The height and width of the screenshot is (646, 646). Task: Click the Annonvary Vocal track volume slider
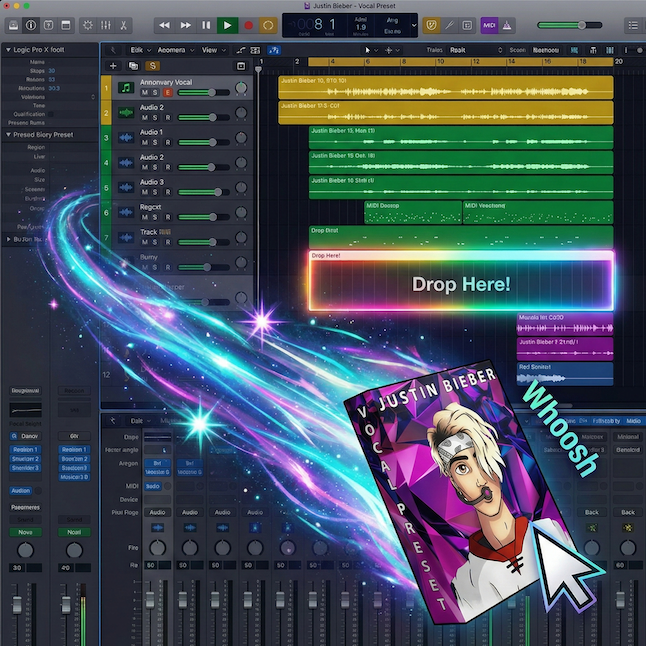coord(204,93)
